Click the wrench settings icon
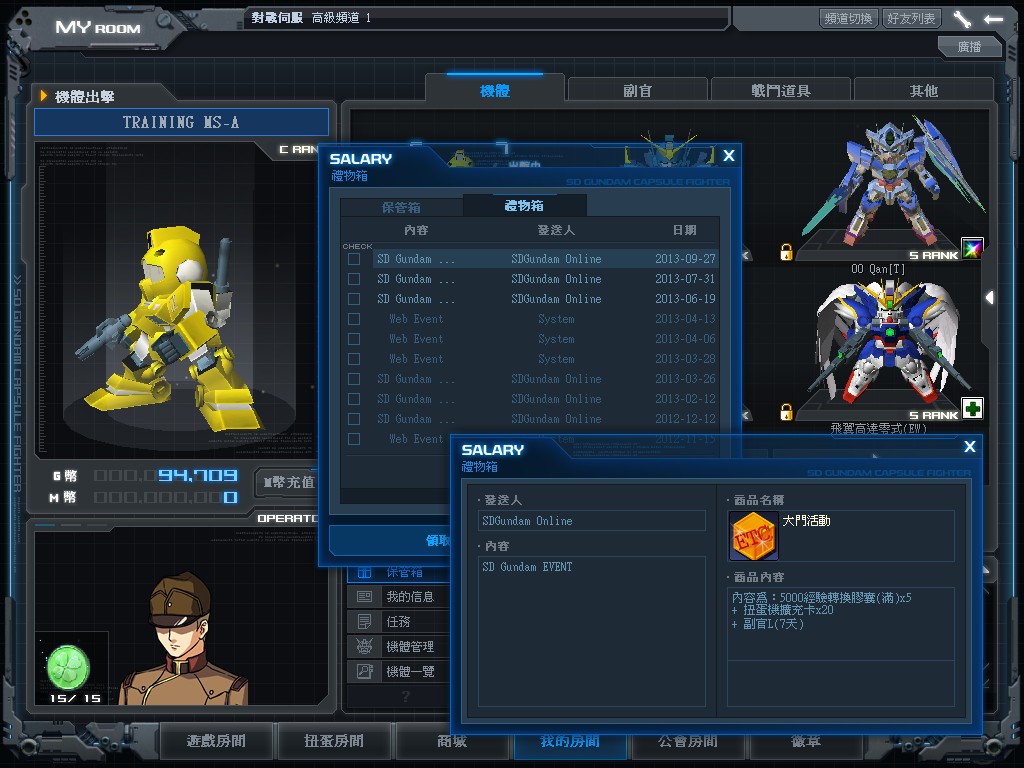 (x=963, y=18)
